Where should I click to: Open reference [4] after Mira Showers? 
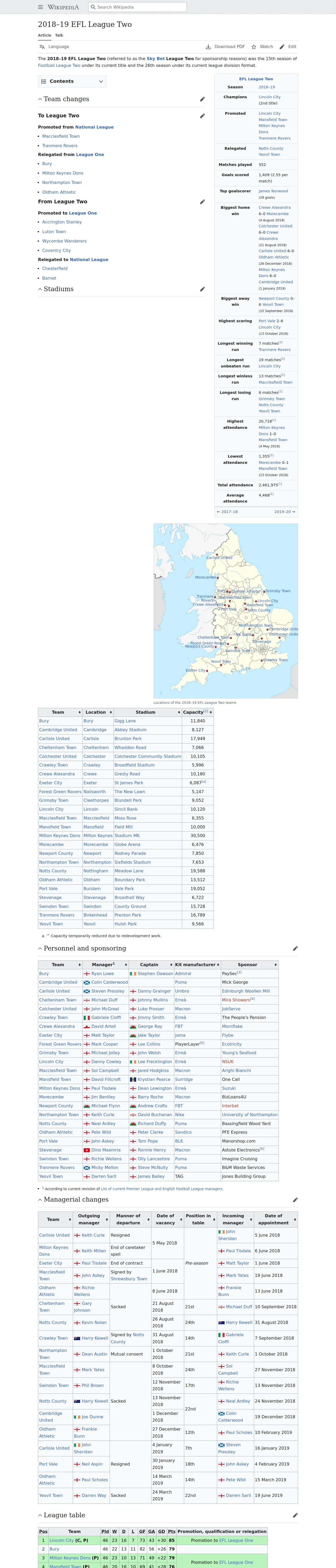pyautogui.click(x=253, y=999)
